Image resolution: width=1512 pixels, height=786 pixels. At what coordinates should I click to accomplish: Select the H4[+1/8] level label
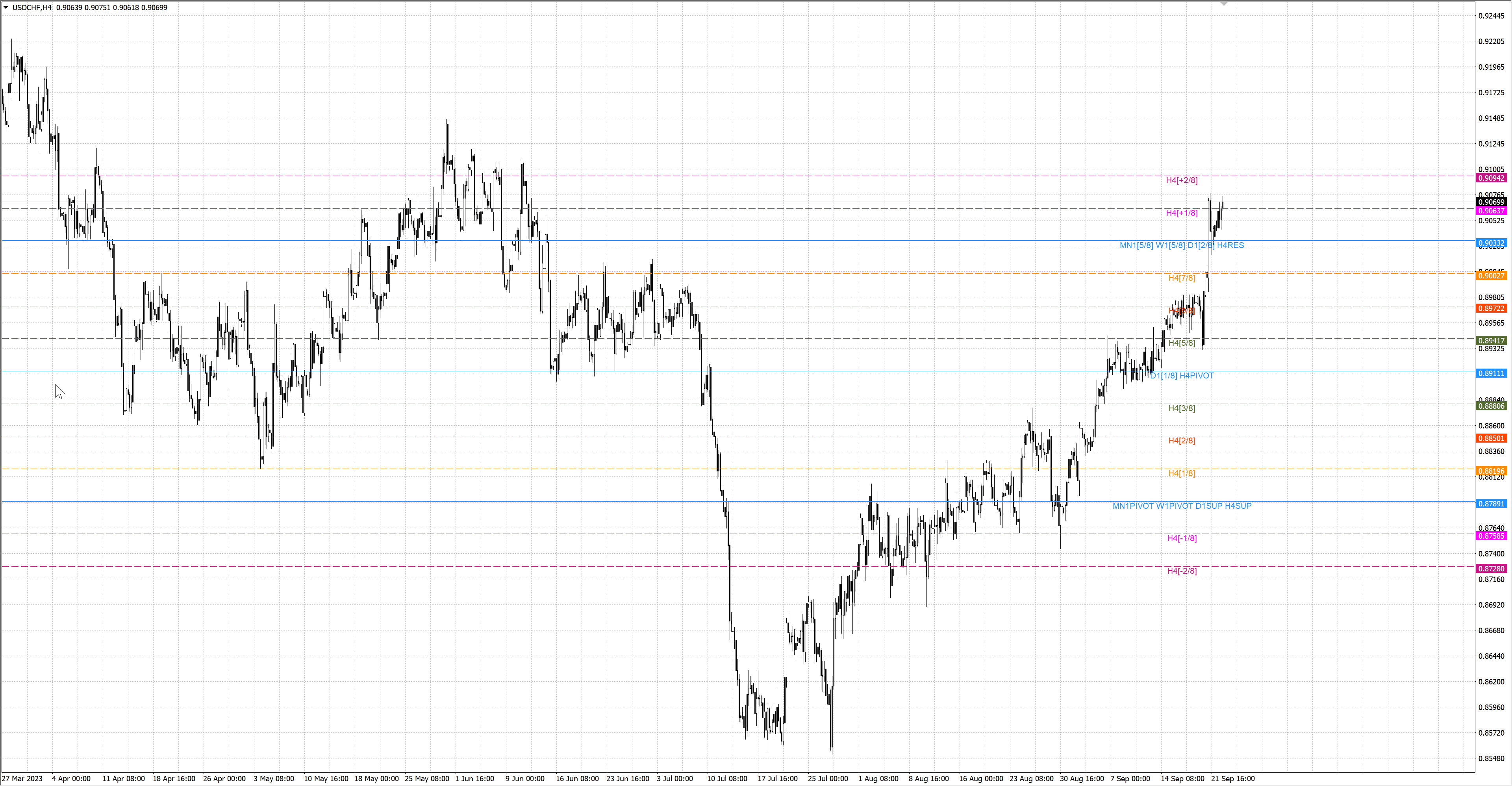point(1182,213)
